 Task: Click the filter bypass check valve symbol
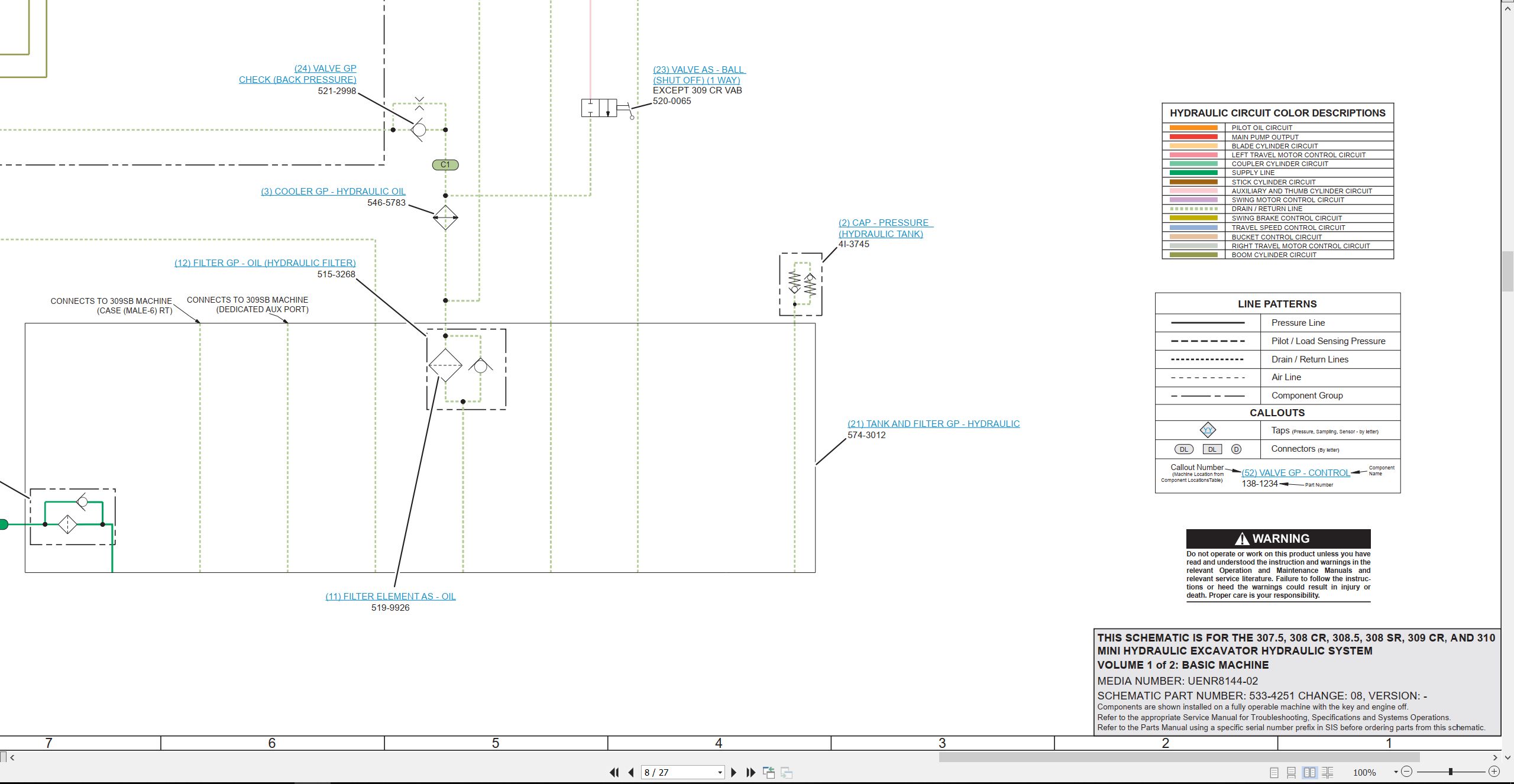click(481, 365)
